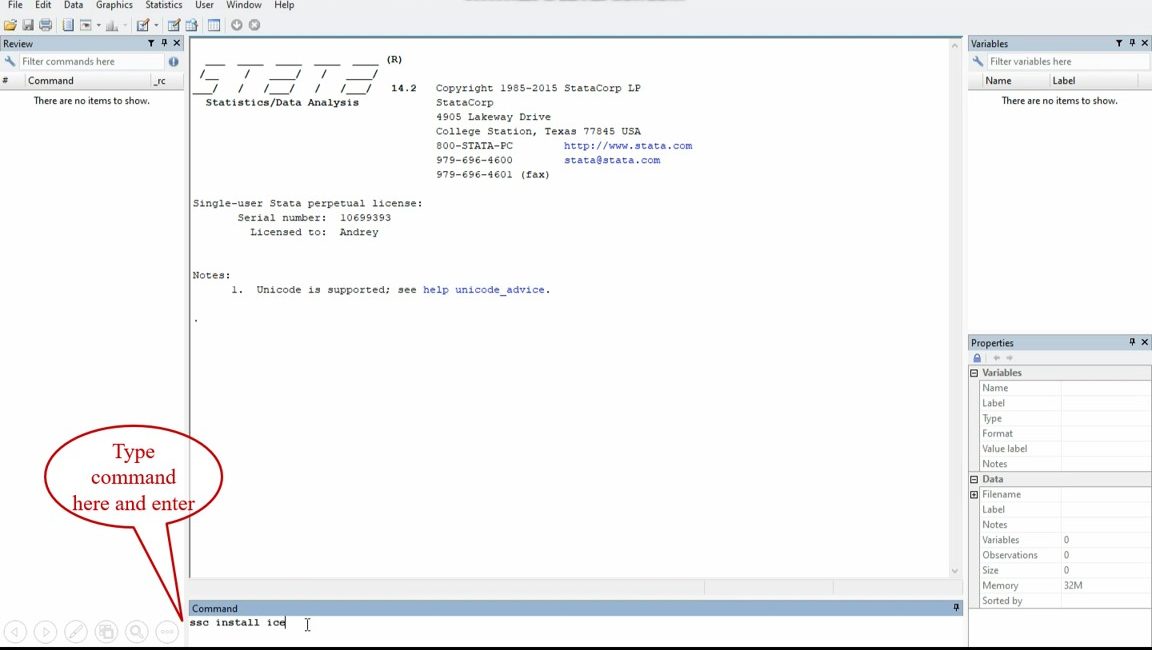Click the previous arrow in Properties panel
Viewport: 1152px width, 650px height.
[996, 358]
